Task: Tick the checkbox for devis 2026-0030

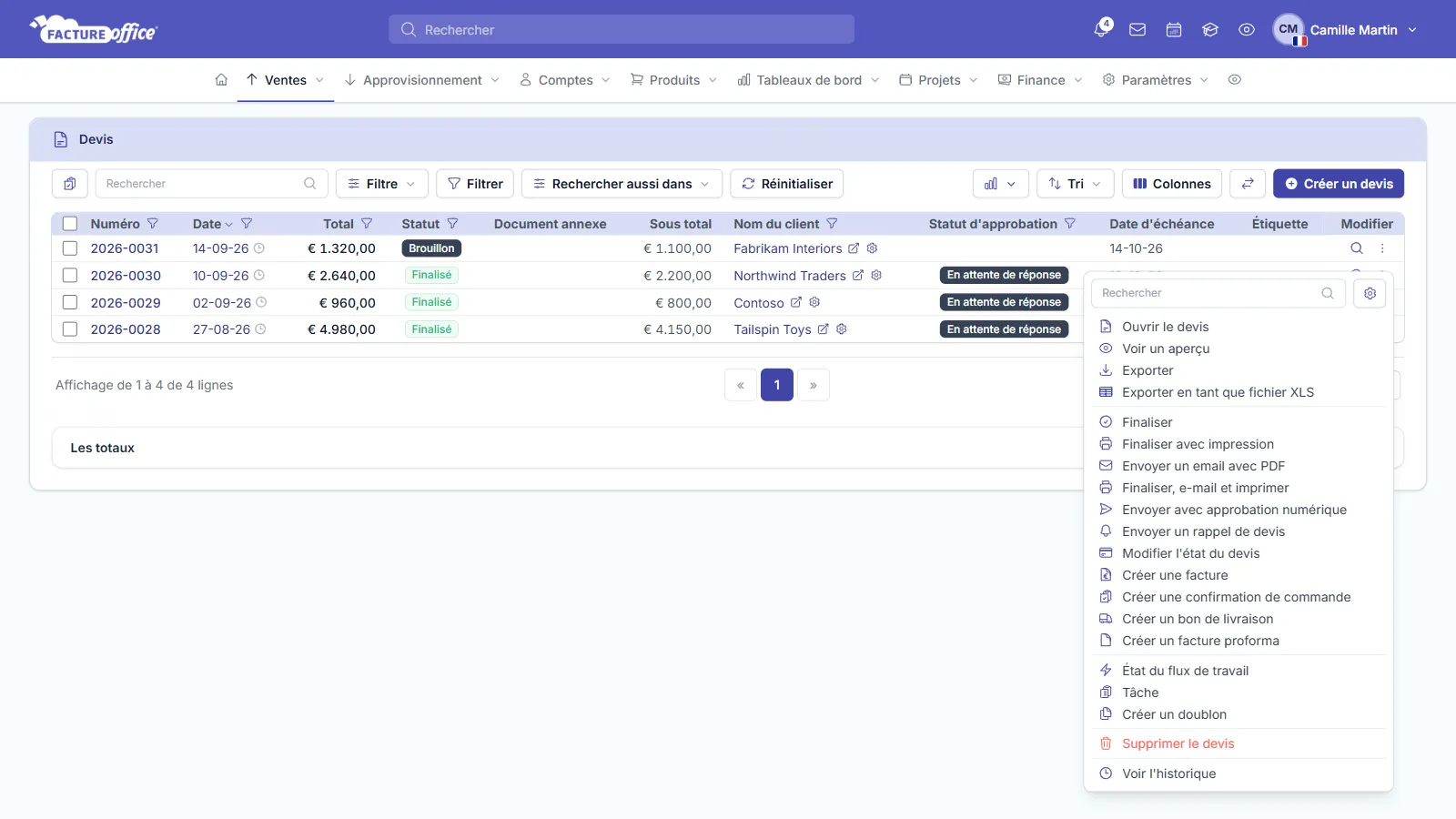Action: click(70, 275)
